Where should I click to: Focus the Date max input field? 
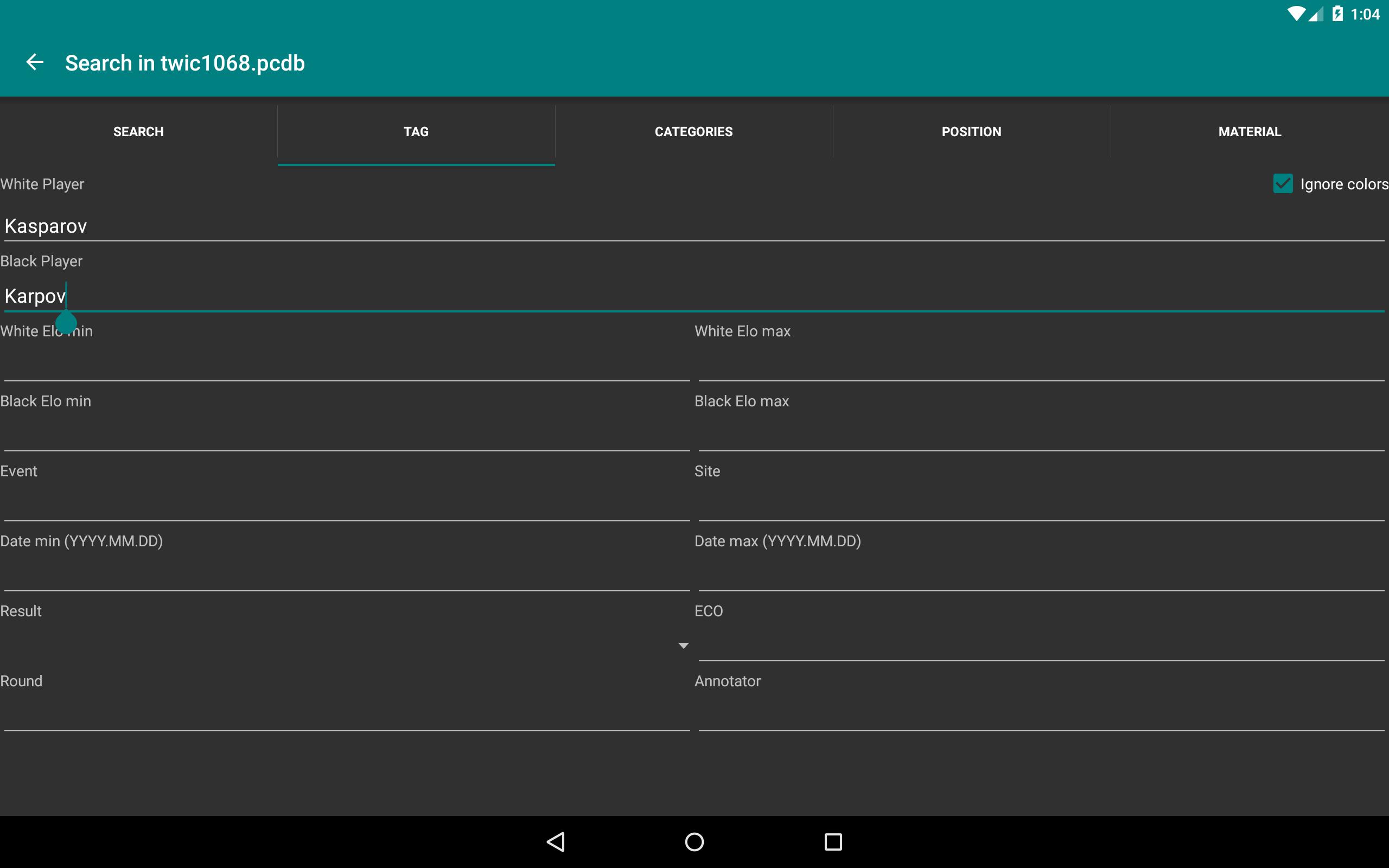[x=1041, y=575]
